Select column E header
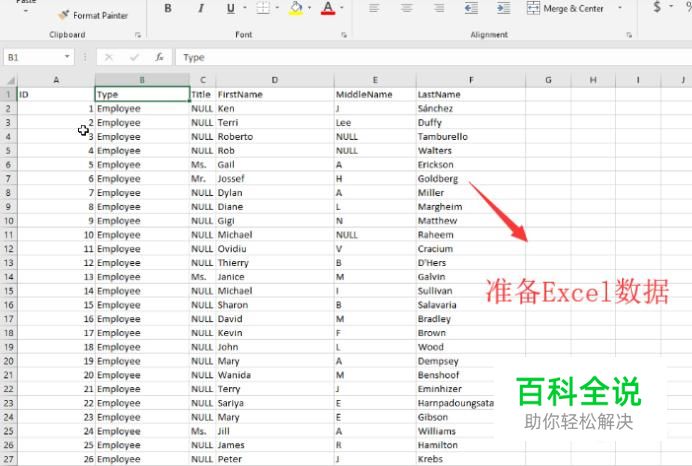The width and height of the screenshot is (692, 466). click(375, 80)
